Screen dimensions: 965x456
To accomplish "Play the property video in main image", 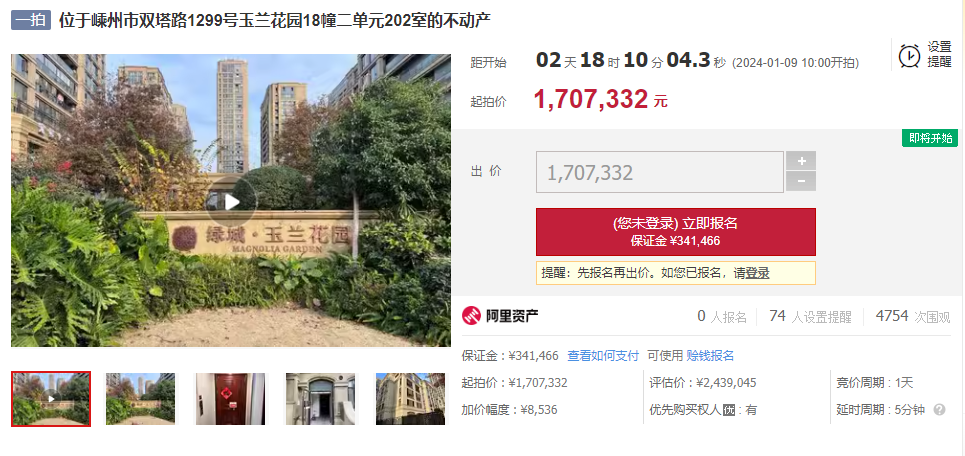I will tap(231, 202).
